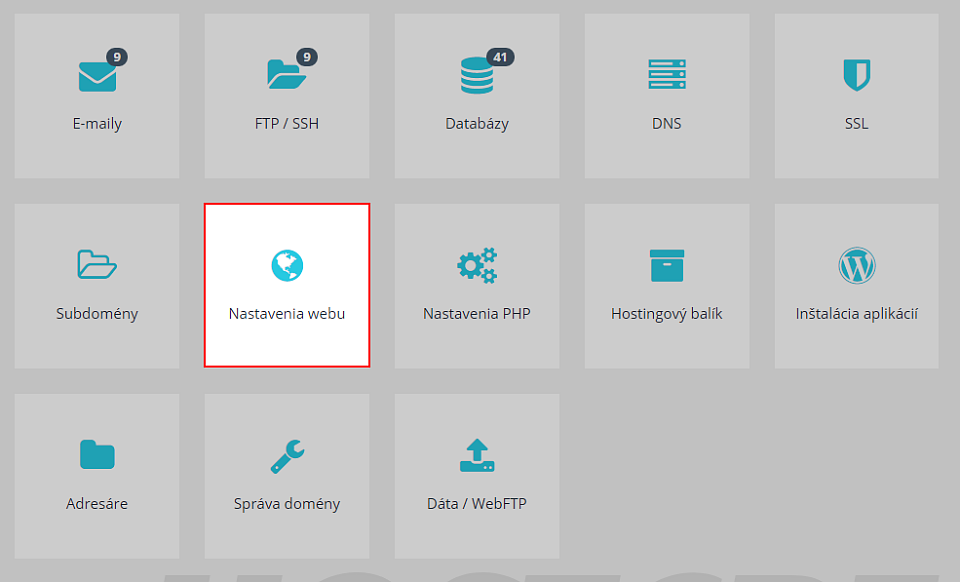Click the Dáta / WebFTP upload icon
960x582 pixels.
point(477,455)
